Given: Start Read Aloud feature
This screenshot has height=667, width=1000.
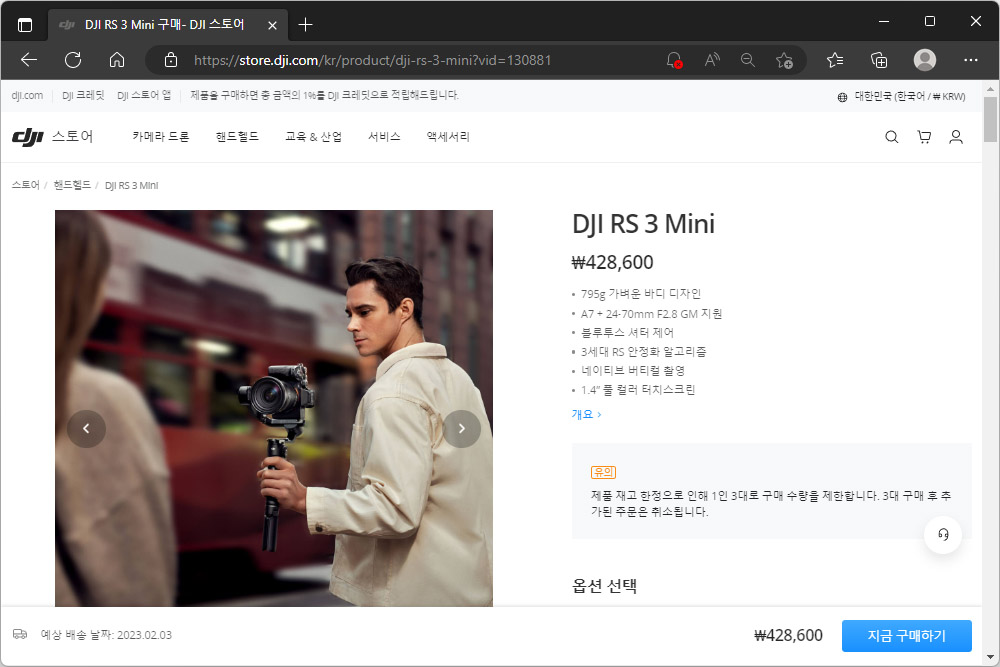Looking at the screenshot, I should [712, 60].
